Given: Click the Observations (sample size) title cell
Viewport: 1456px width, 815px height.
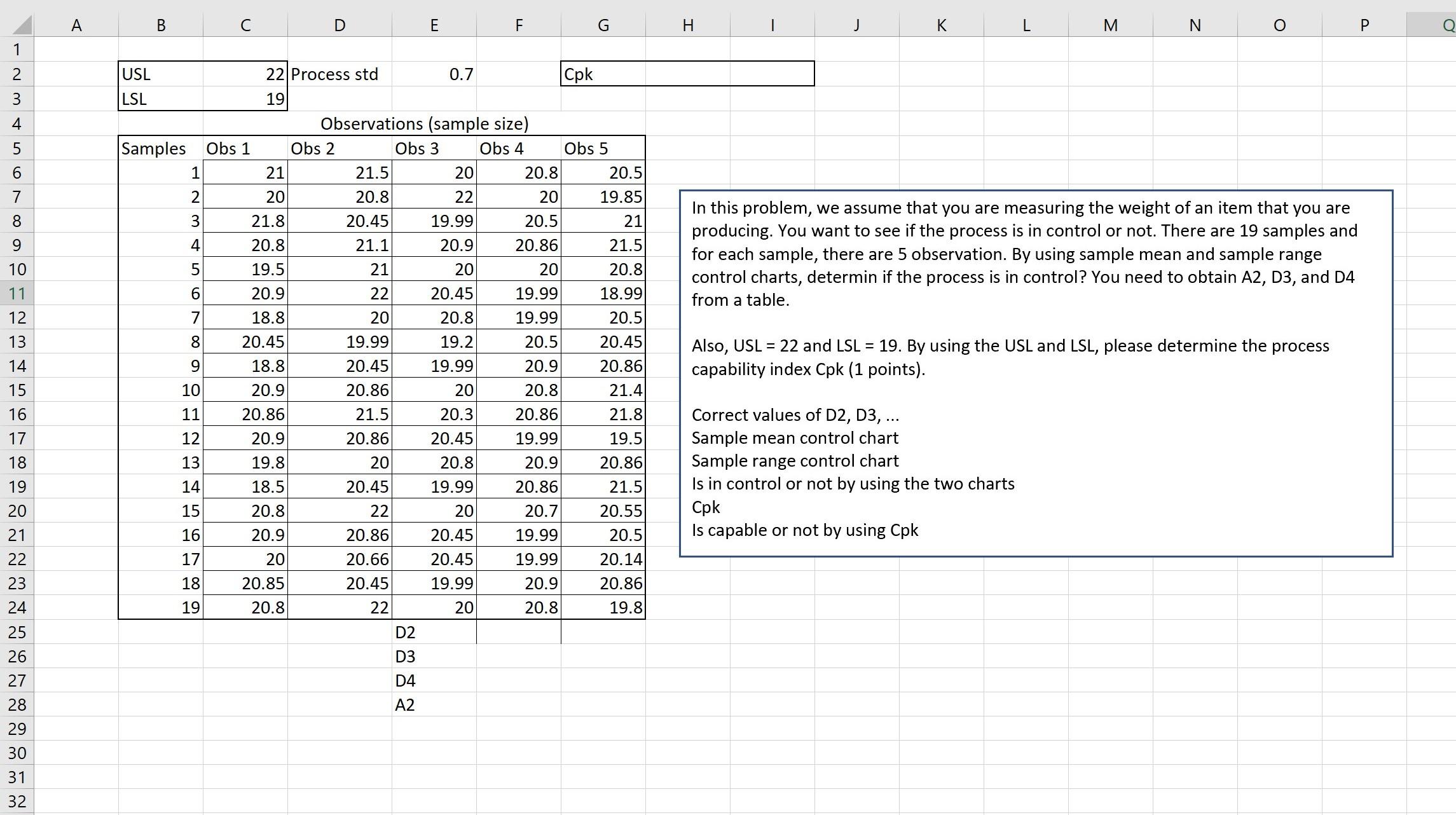Looking at the screenshot, I should tap(424, 124).
